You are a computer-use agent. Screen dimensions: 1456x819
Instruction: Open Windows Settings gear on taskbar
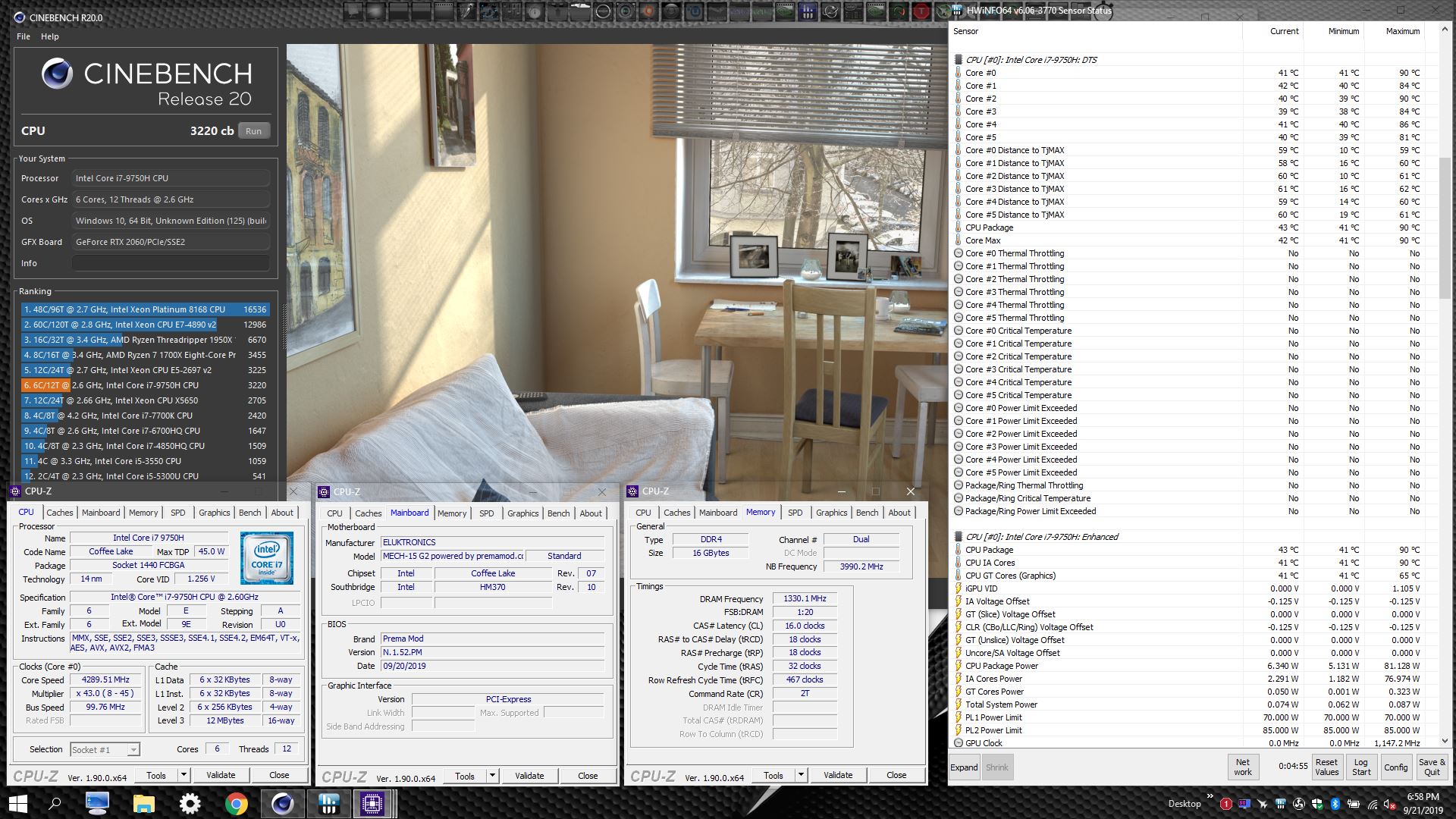(x=190, y=803)
